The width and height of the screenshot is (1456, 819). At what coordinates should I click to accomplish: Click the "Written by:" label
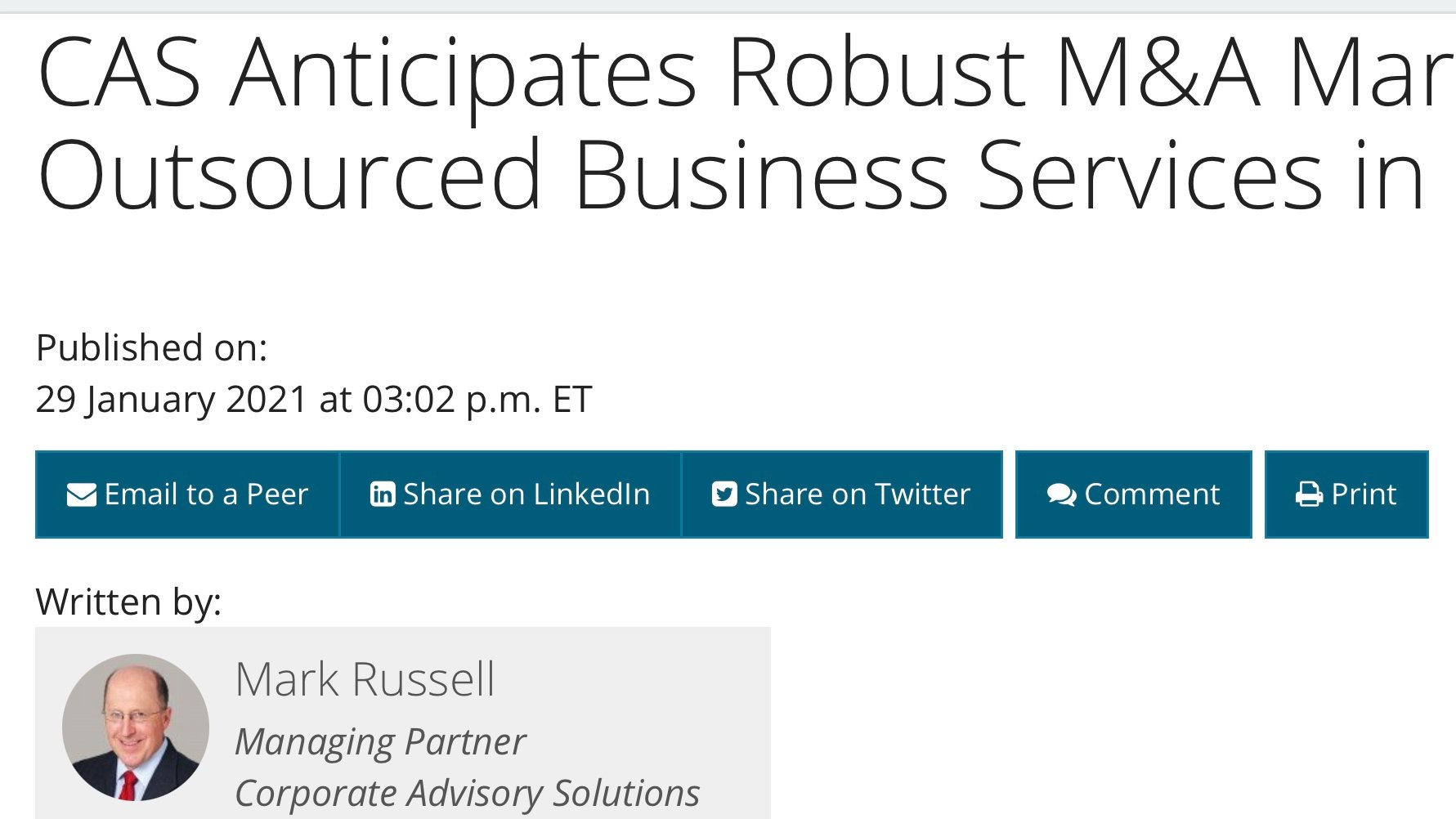coord(128,602)
